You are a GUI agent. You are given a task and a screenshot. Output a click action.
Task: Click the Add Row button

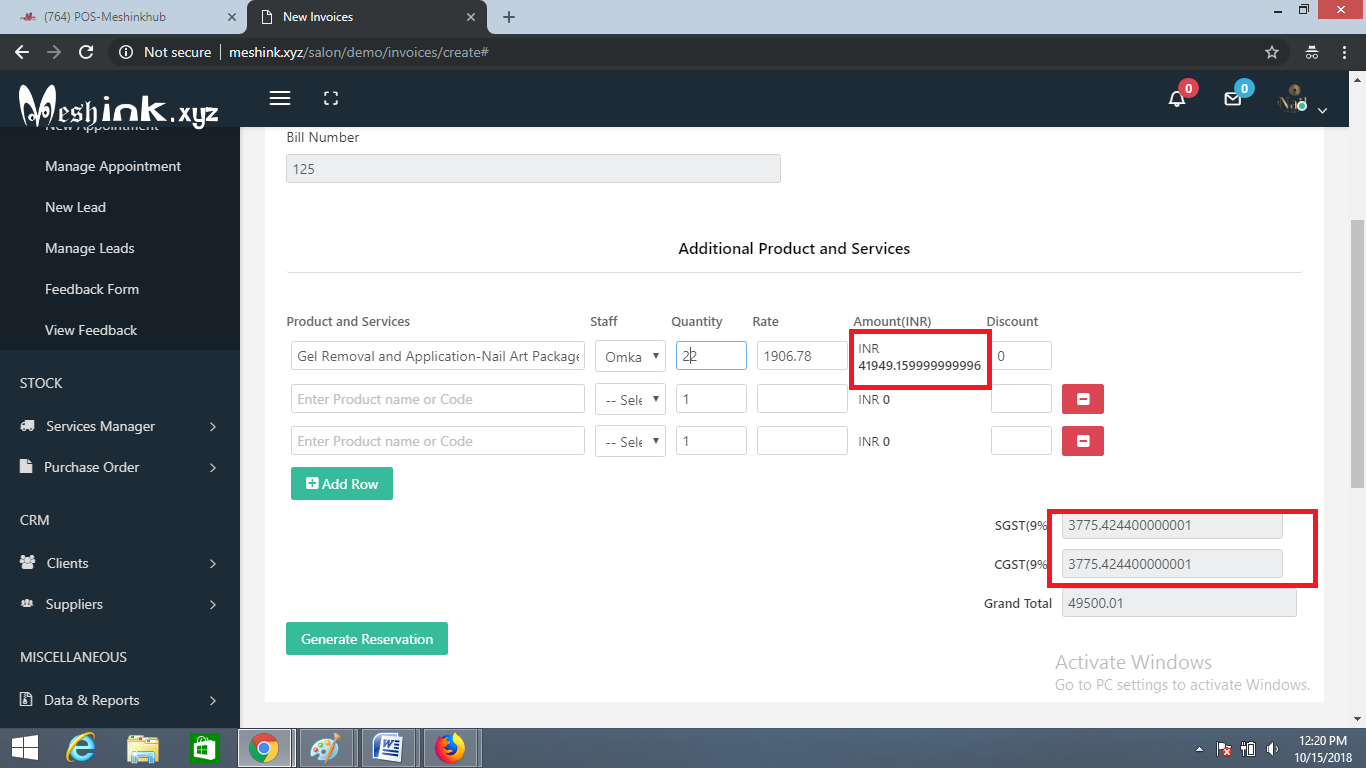pyautogui.click(x=342, y=483)
